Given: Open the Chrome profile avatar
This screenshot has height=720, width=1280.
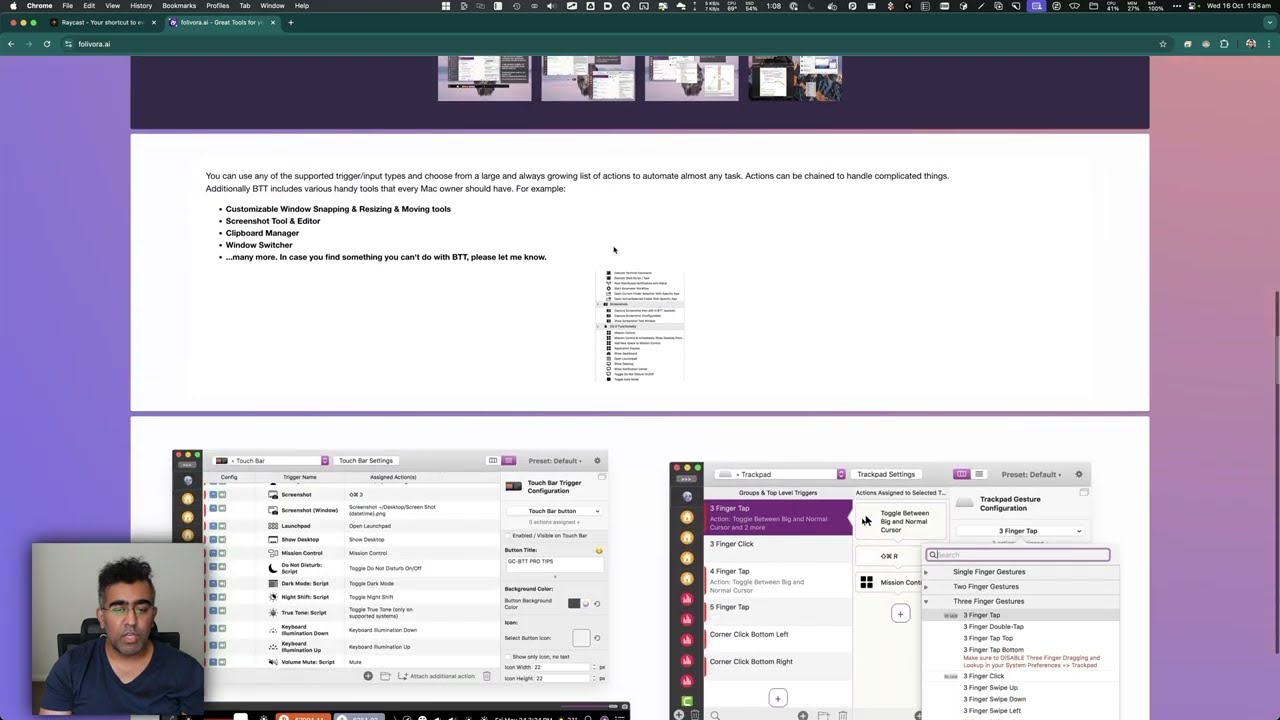Looking at the screenshot, I should (x=1251, y=44).
